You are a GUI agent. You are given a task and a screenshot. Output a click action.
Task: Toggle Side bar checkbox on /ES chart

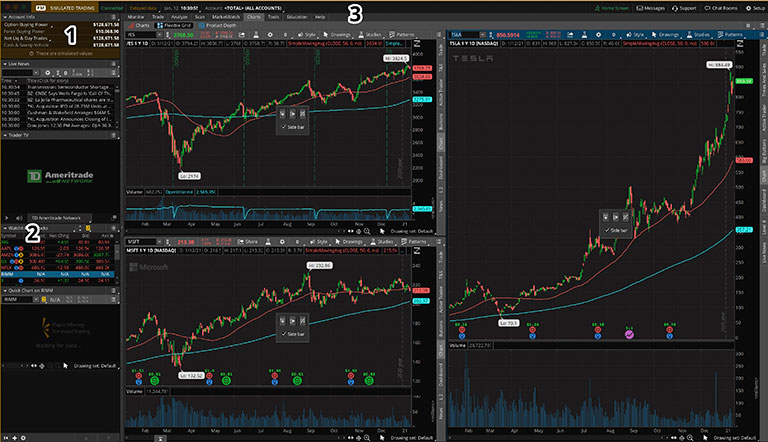coord(284,127)
